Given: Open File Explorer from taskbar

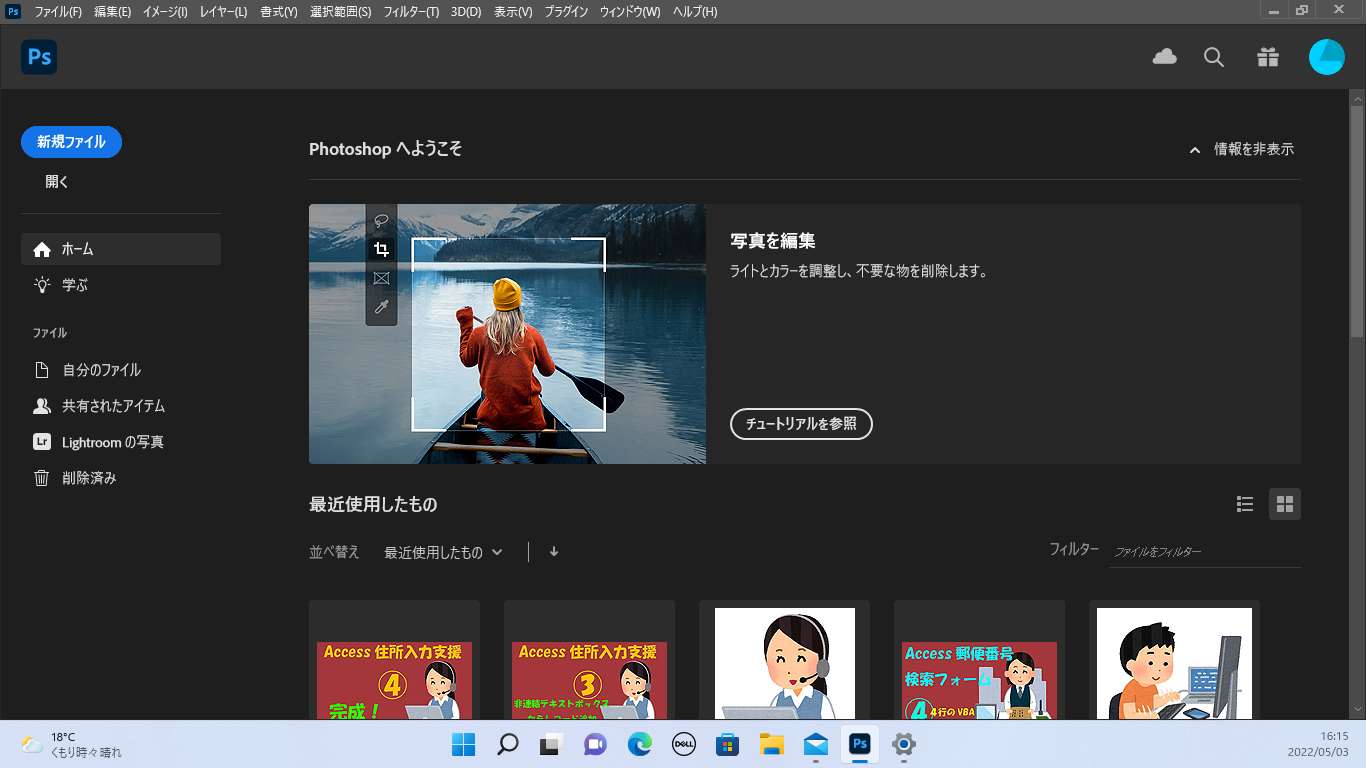Looking at the screenshot, I should [771, 745].
